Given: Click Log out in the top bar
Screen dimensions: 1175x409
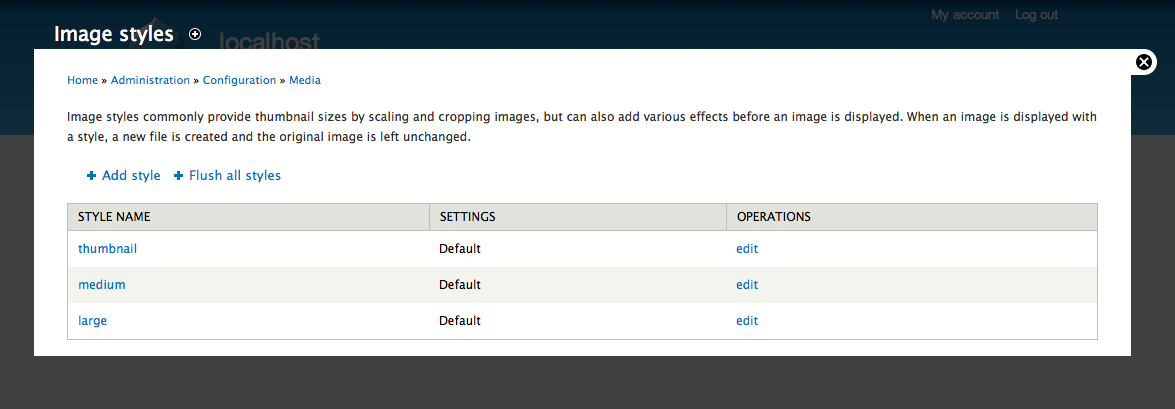Looking at the screenshot, I should (x=1036, y=15).
